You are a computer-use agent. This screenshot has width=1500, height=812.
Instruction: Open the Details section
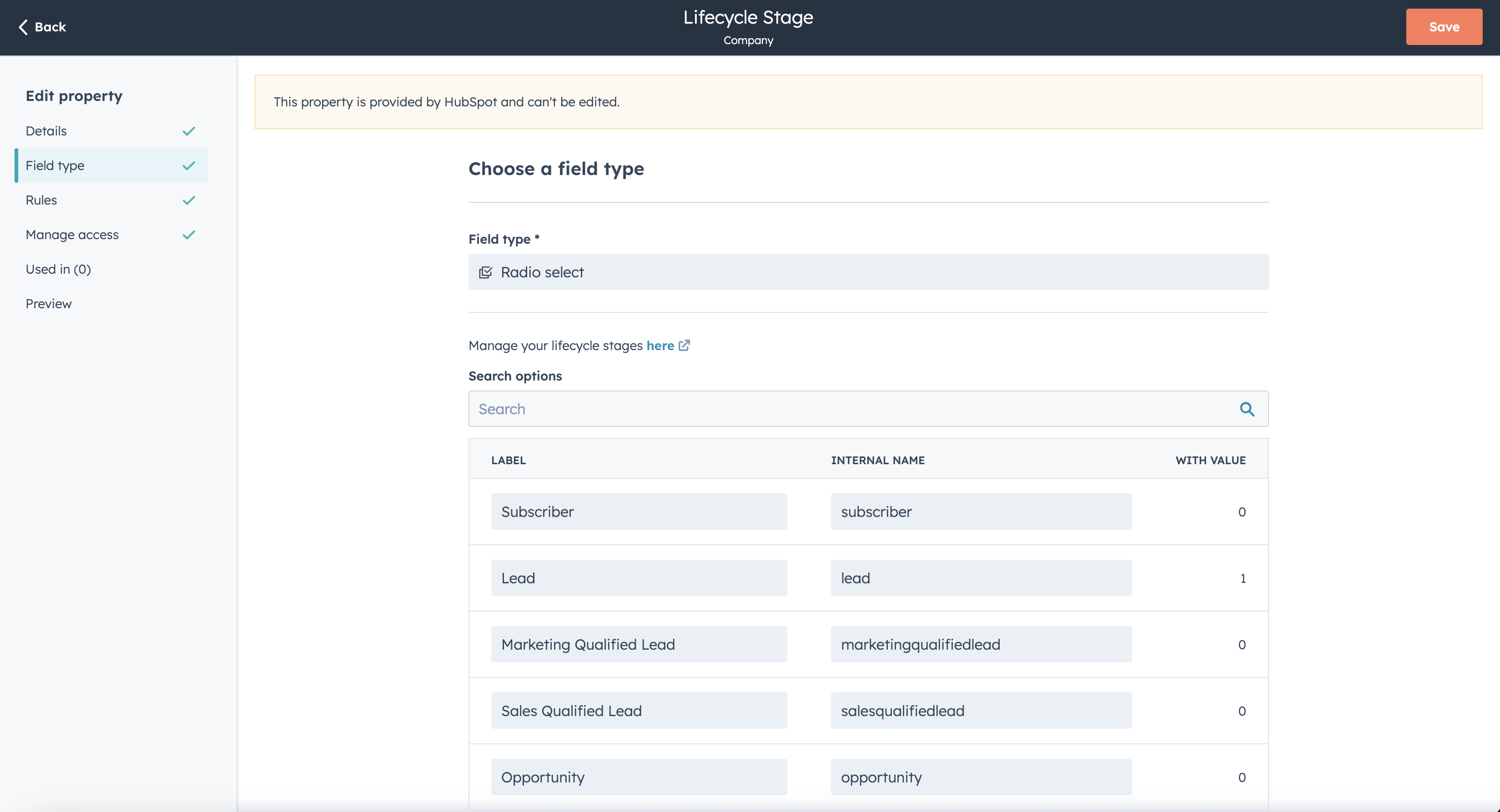pyautogui.click(x=46, y=131)
